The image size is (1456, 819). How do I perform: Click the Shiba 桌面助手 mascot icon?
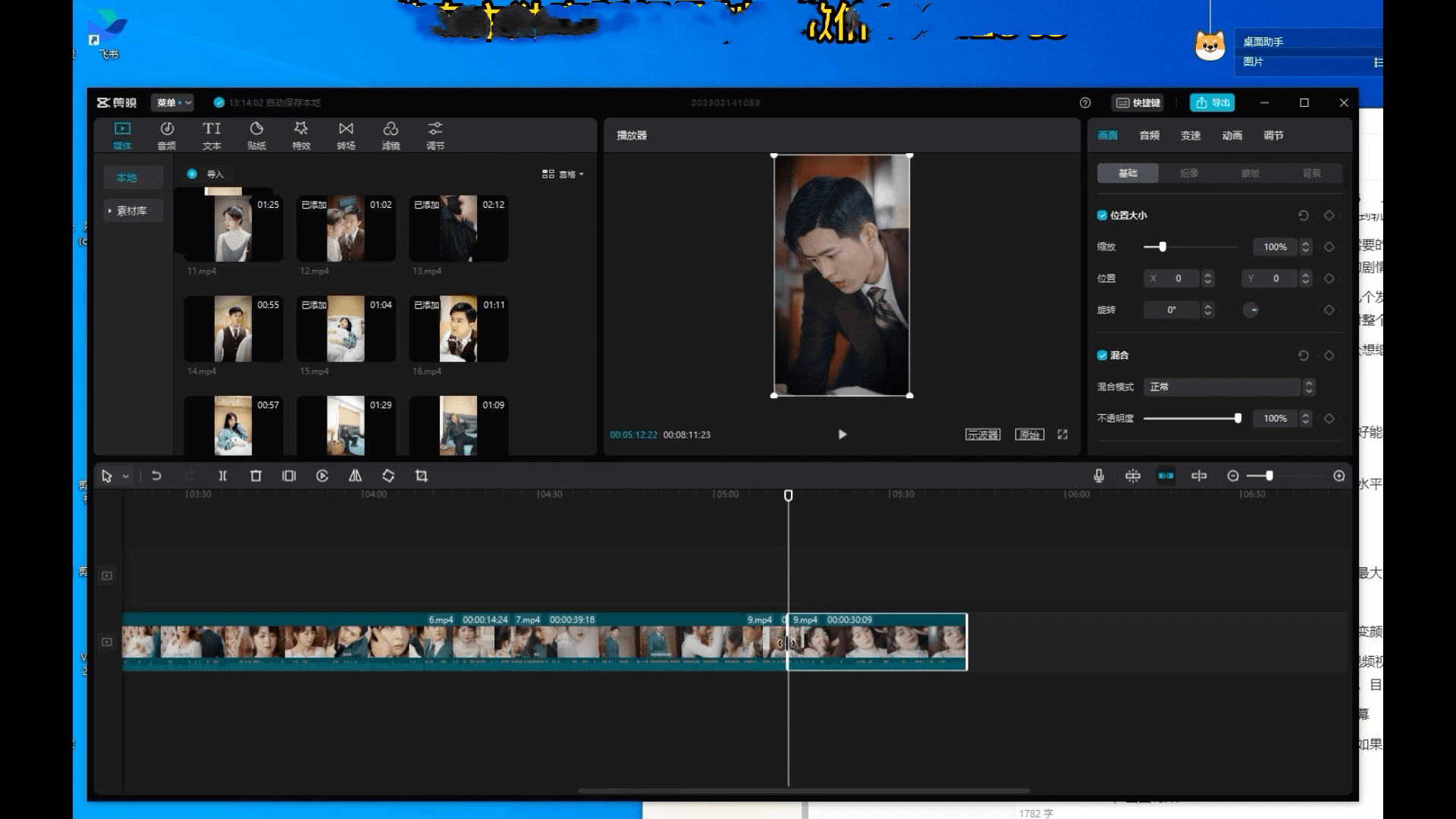(x=1210, y=45)
